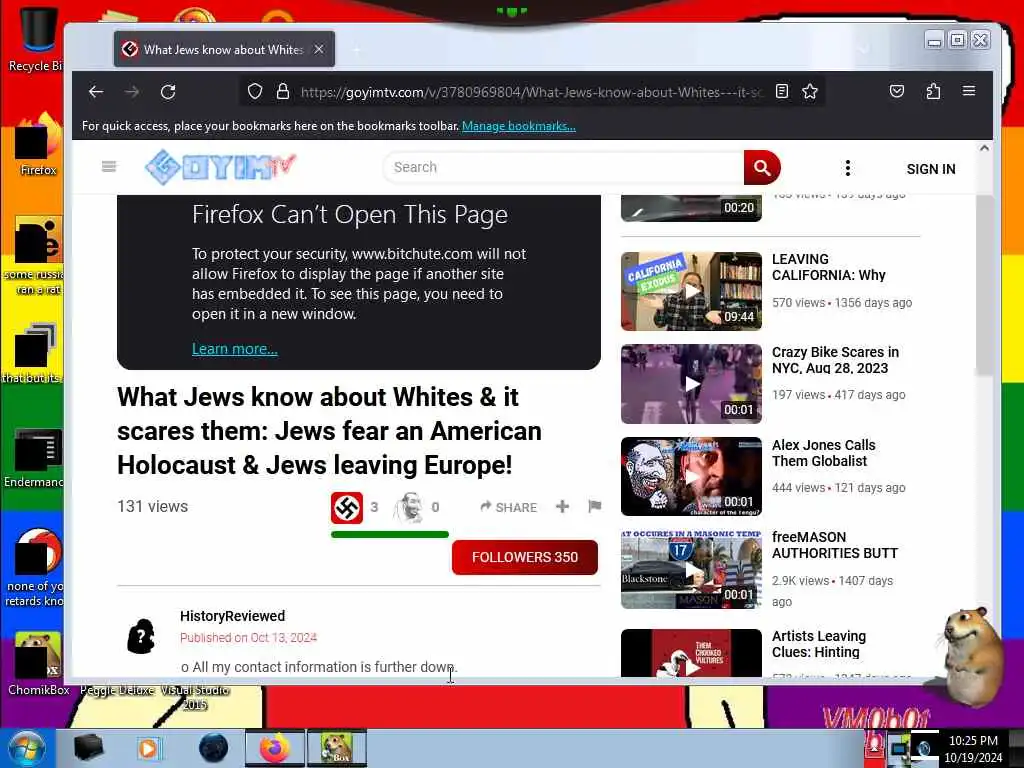Open the HistoryReviewed channel link

[232, 616]
